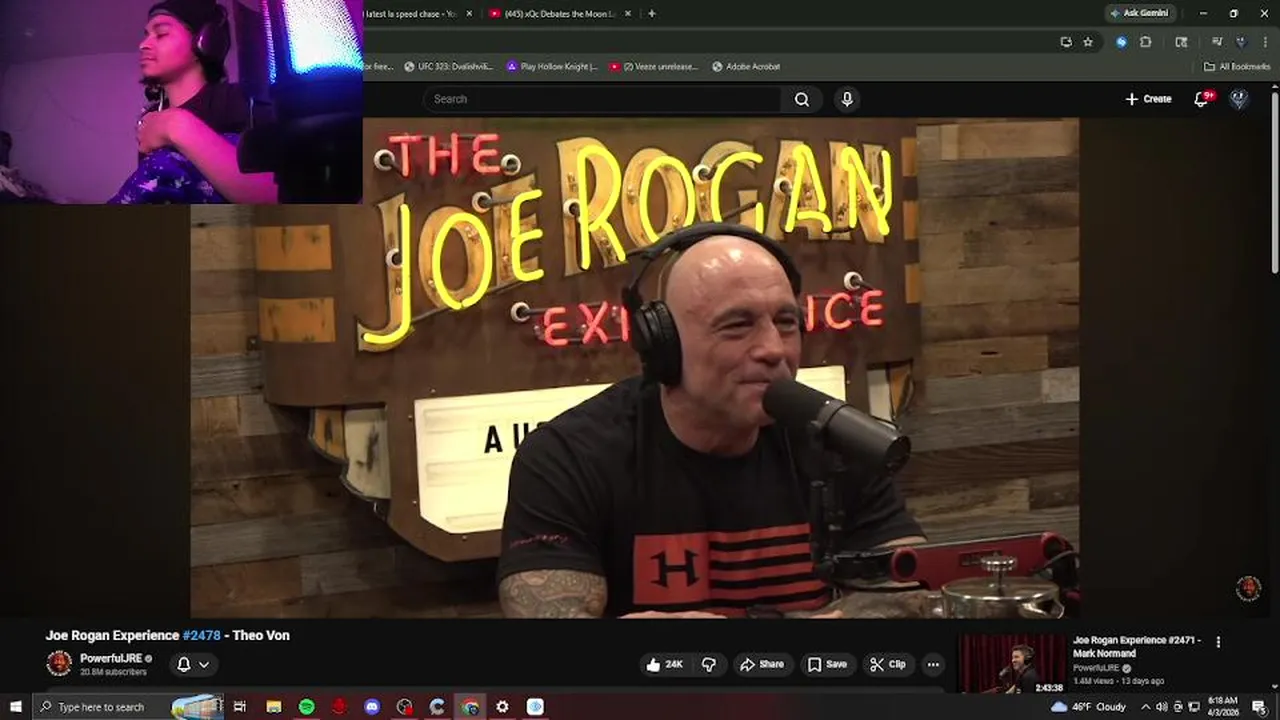
Task: Click the Ask Gemini button
Action: click(x=1138, y=13)
